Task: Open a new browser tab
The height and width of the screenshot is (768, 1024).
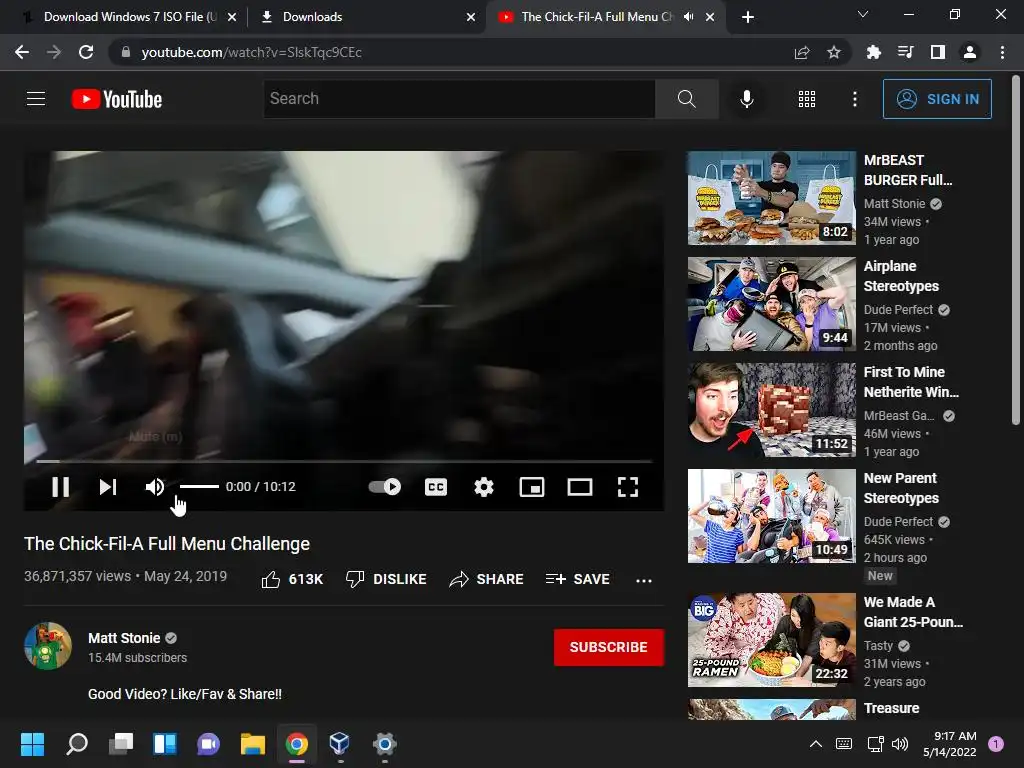Action: 748,17
